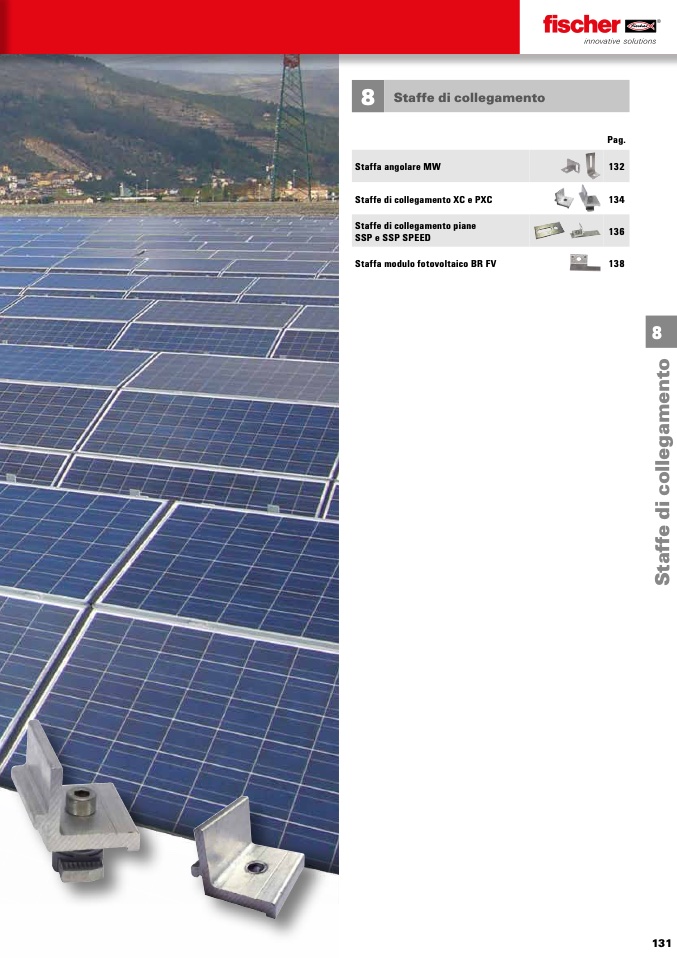Select the side chapter 8 tab
Image resolution: width=677 pixels, height=958 pixels.
pos(657,332)
